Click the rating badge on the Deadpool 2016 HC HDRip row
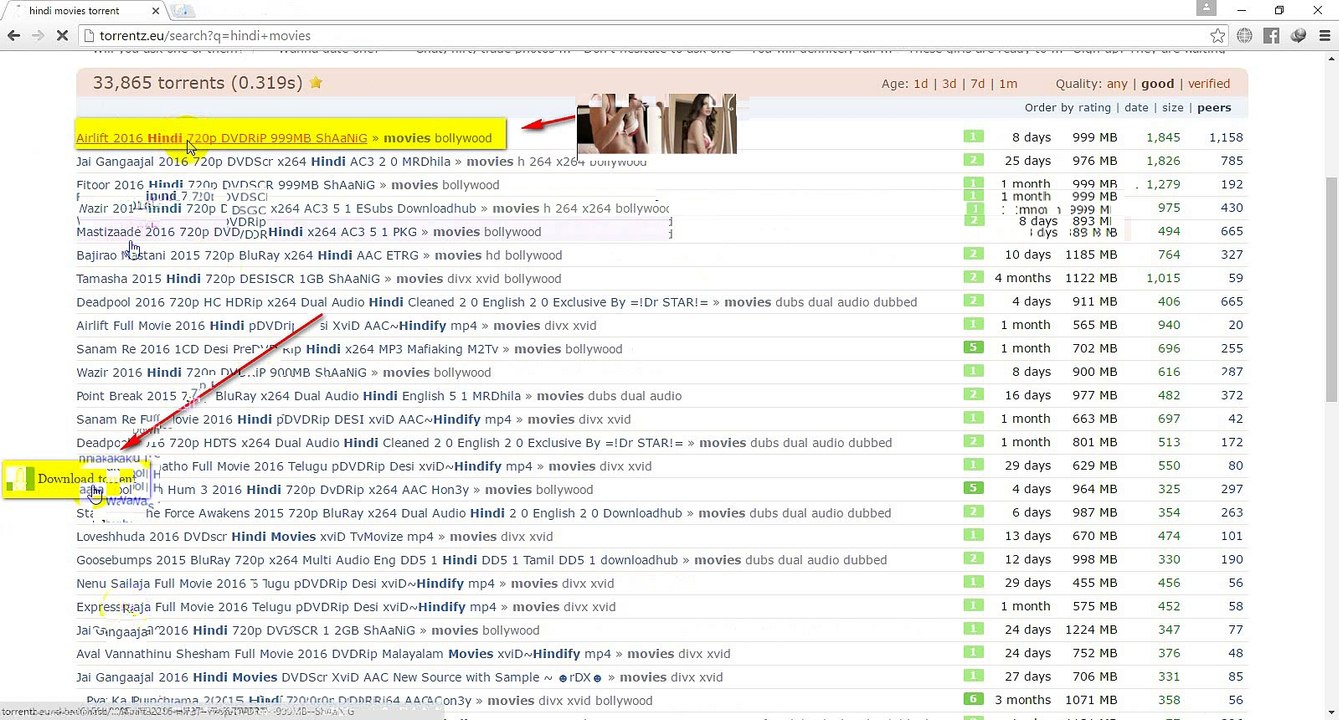1339x720 pixels. click(973, 301)
